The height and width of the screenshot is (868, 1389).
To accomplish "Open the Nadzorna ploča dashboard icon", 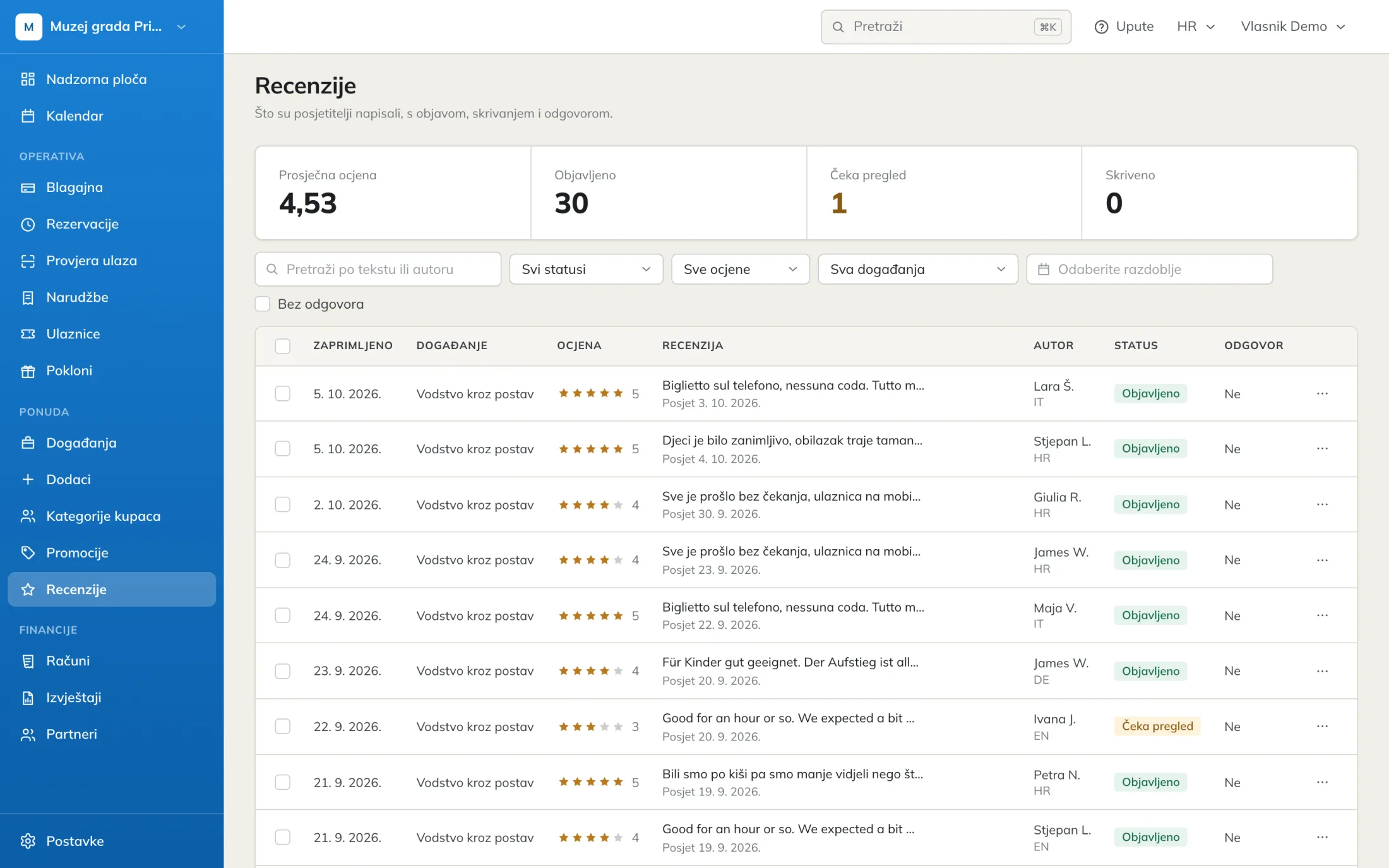I will (x=28, y=79).
